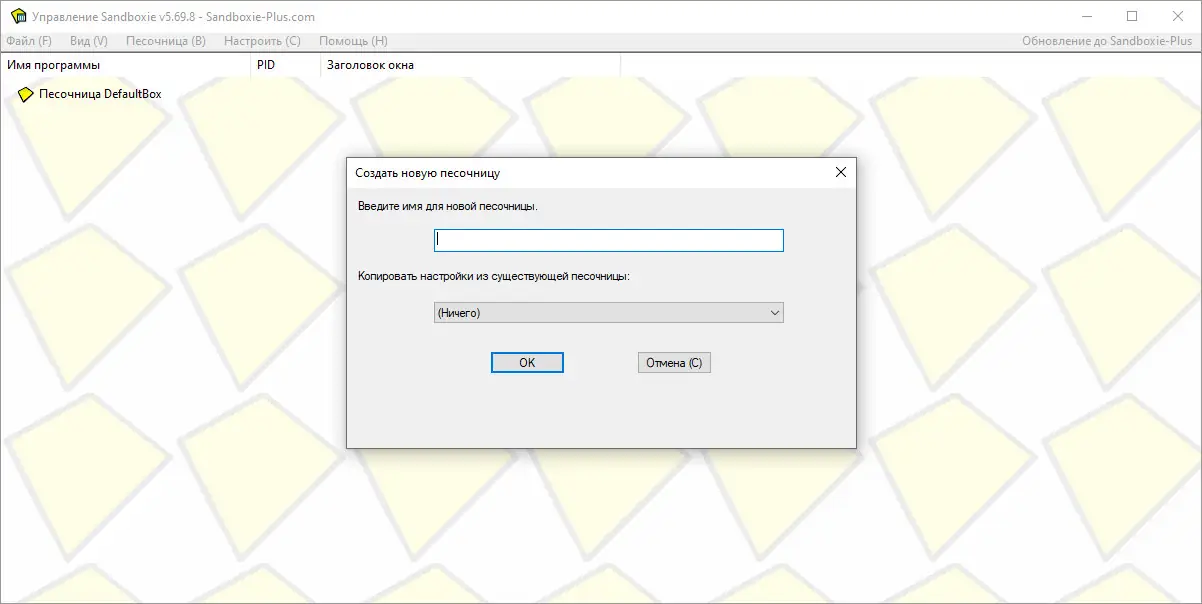1202x604 pixels.
Task: Open the Настроить (C) menu
Action: click(262, 41)
